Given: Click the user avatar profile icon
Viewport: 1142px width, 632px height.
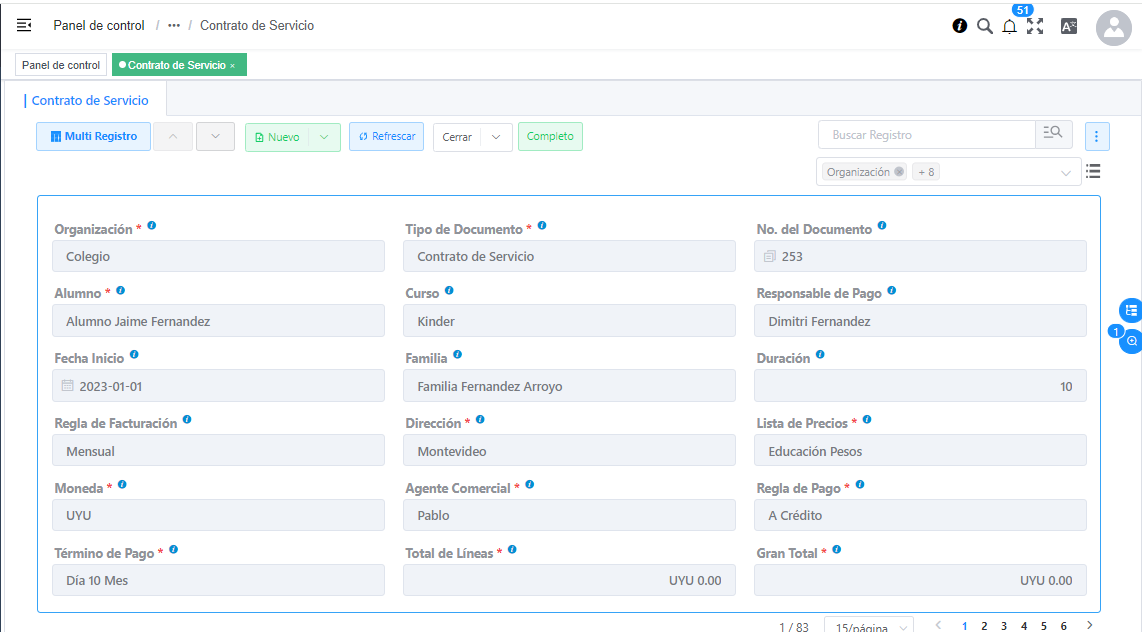Looking at the screenshot, I should tap(1113, 27).
